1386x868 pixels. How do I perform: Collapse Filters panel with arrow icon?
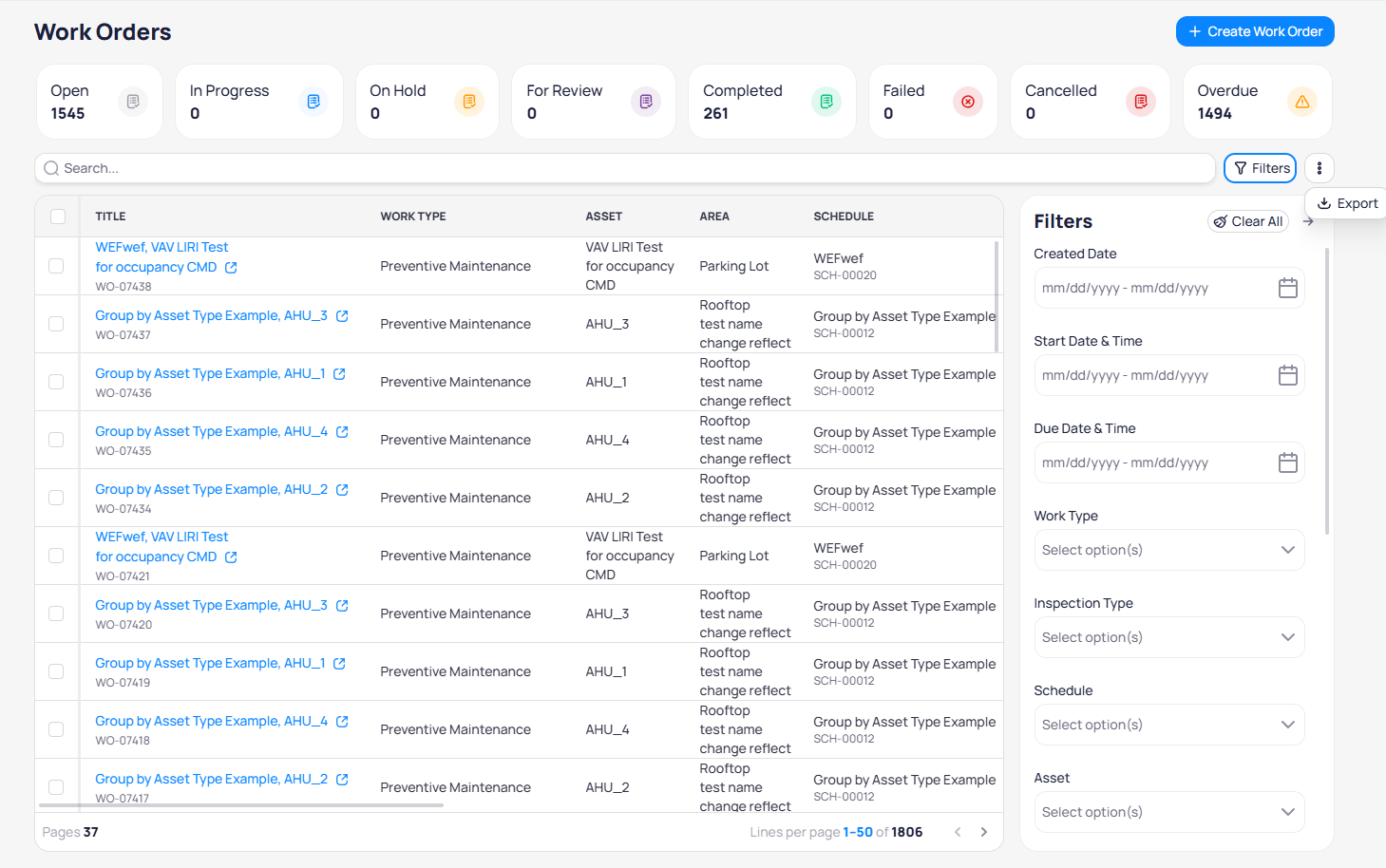point(1308,221)
